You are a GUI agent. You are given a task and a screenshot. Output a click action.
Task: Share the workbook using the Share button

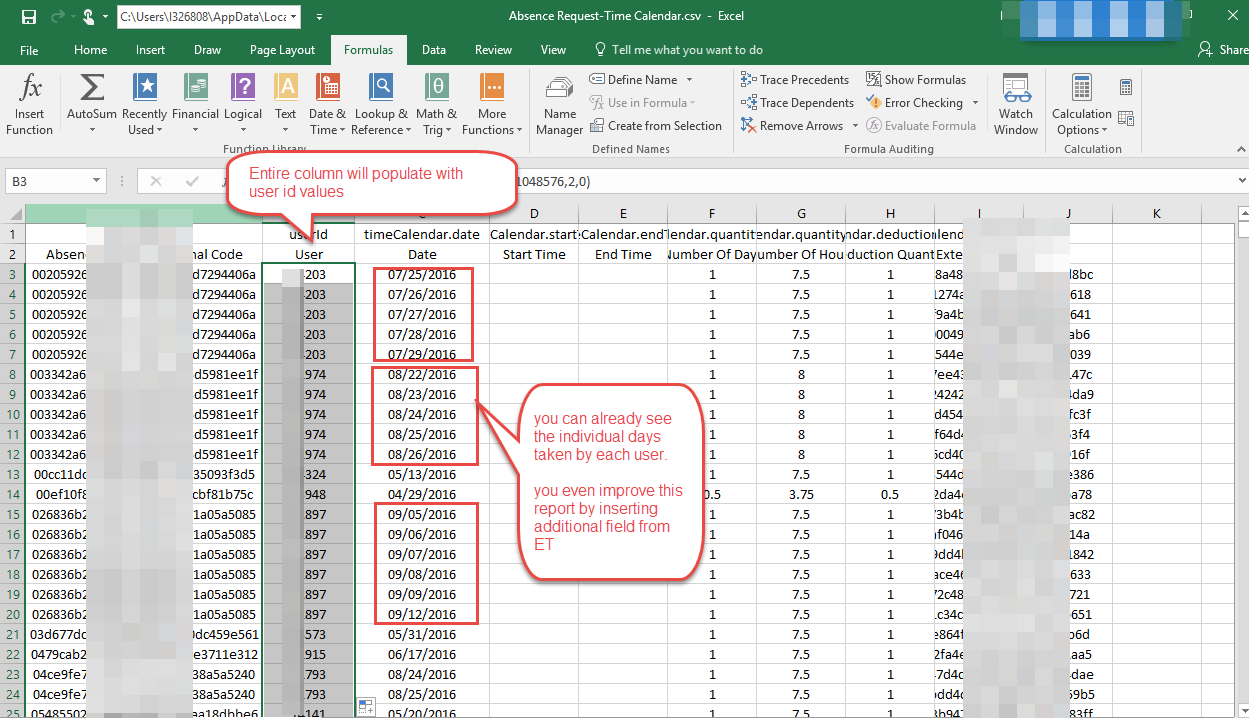click(x=1223, y=50)
